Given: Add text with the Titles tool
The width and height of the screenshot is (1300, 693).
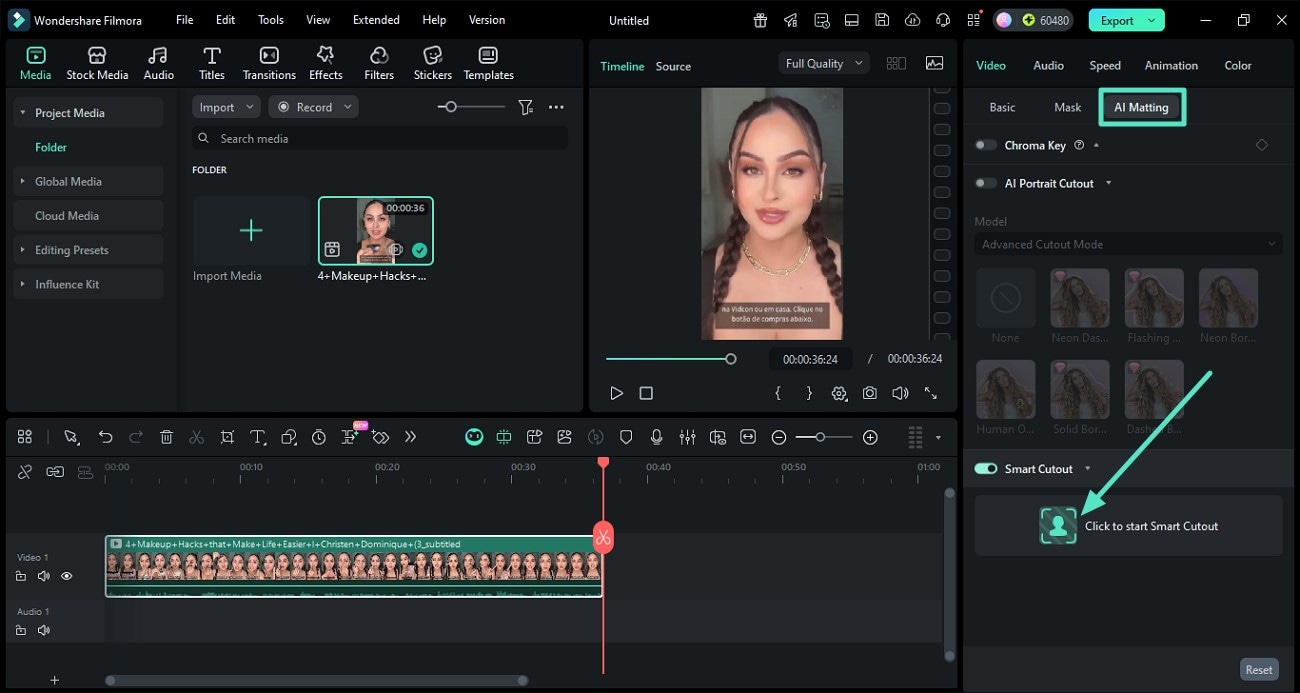Looking at the screenshot, I should (211, 60).
